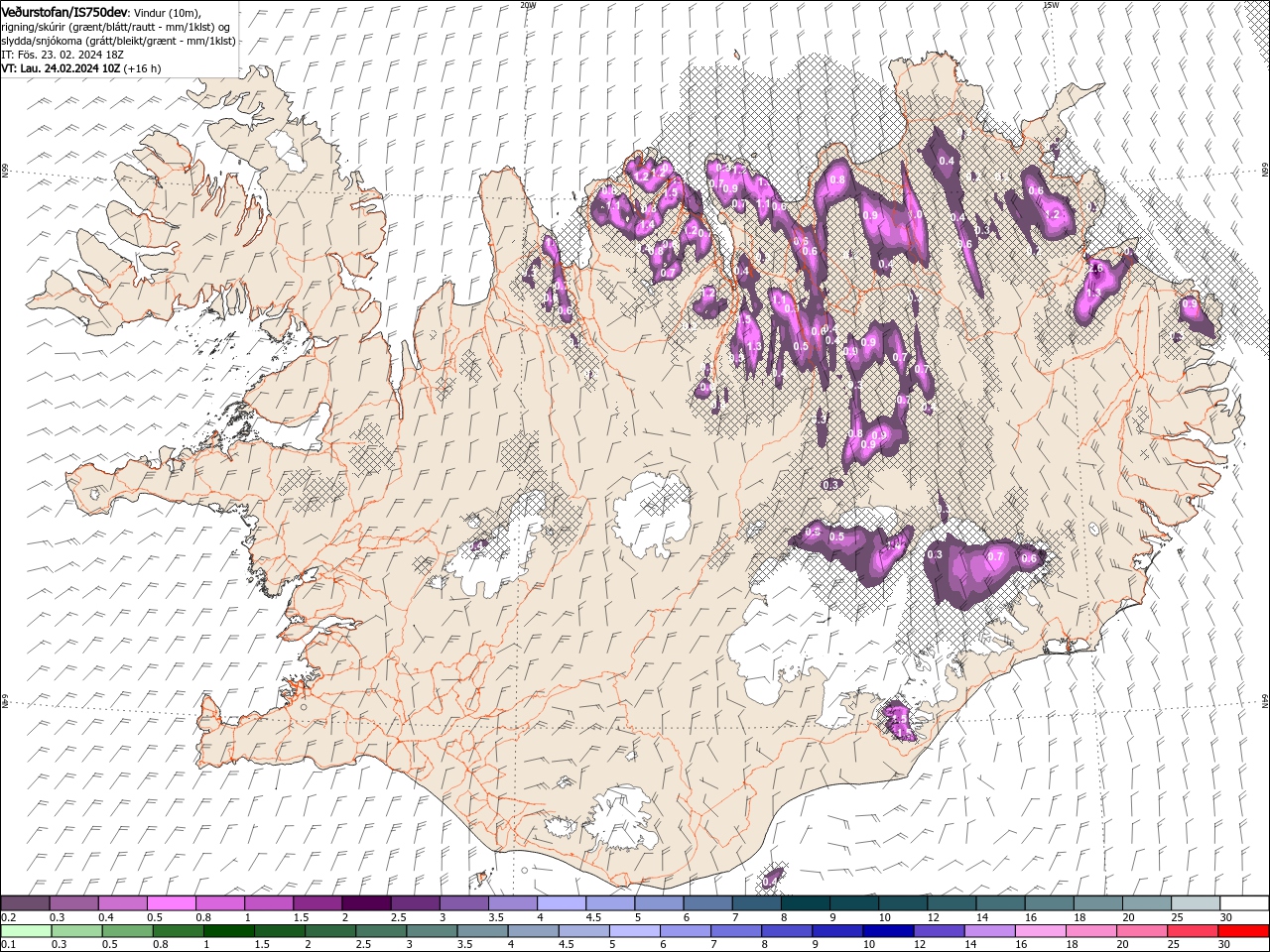The height and width of the screenshot is (952, 1270).
Task: Click the 0.5 bright pink snow legend swatch
Action: [172, 903]
